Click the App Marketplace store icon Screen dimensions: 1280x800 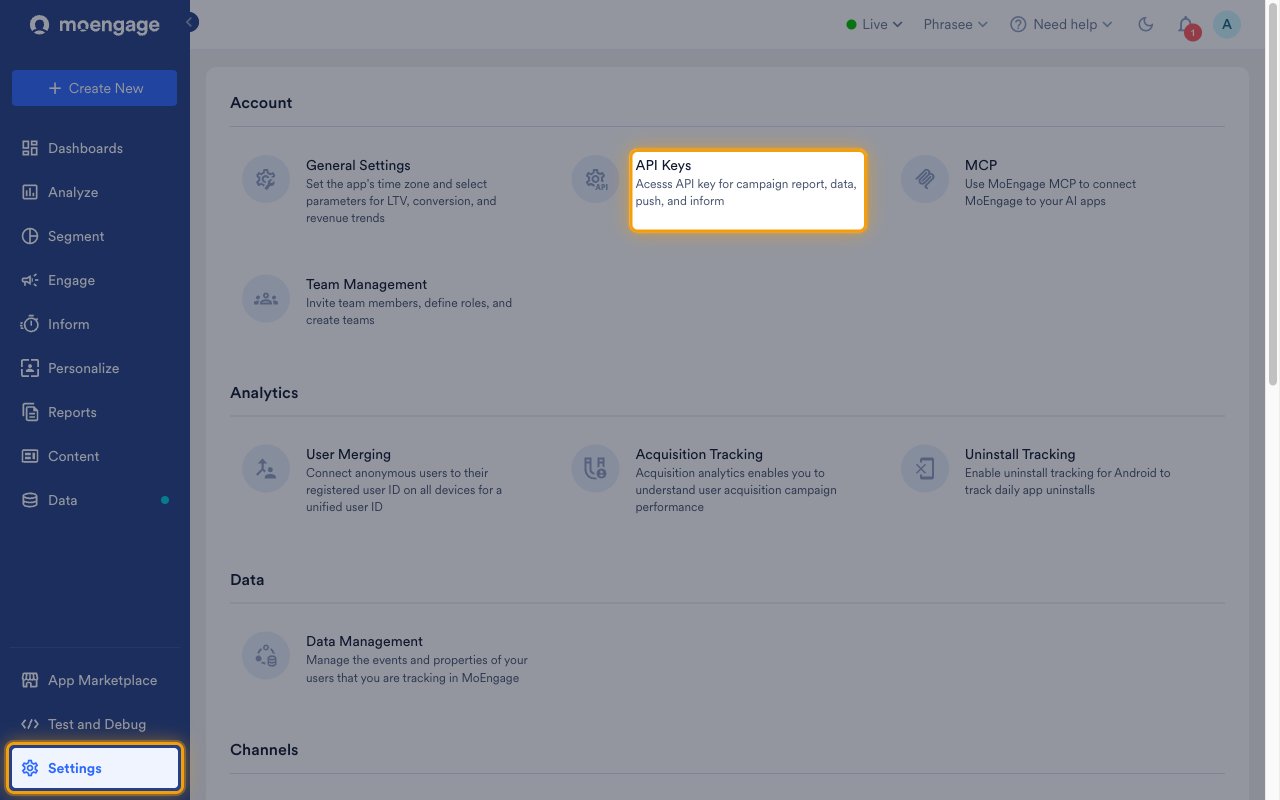[30, 680]
